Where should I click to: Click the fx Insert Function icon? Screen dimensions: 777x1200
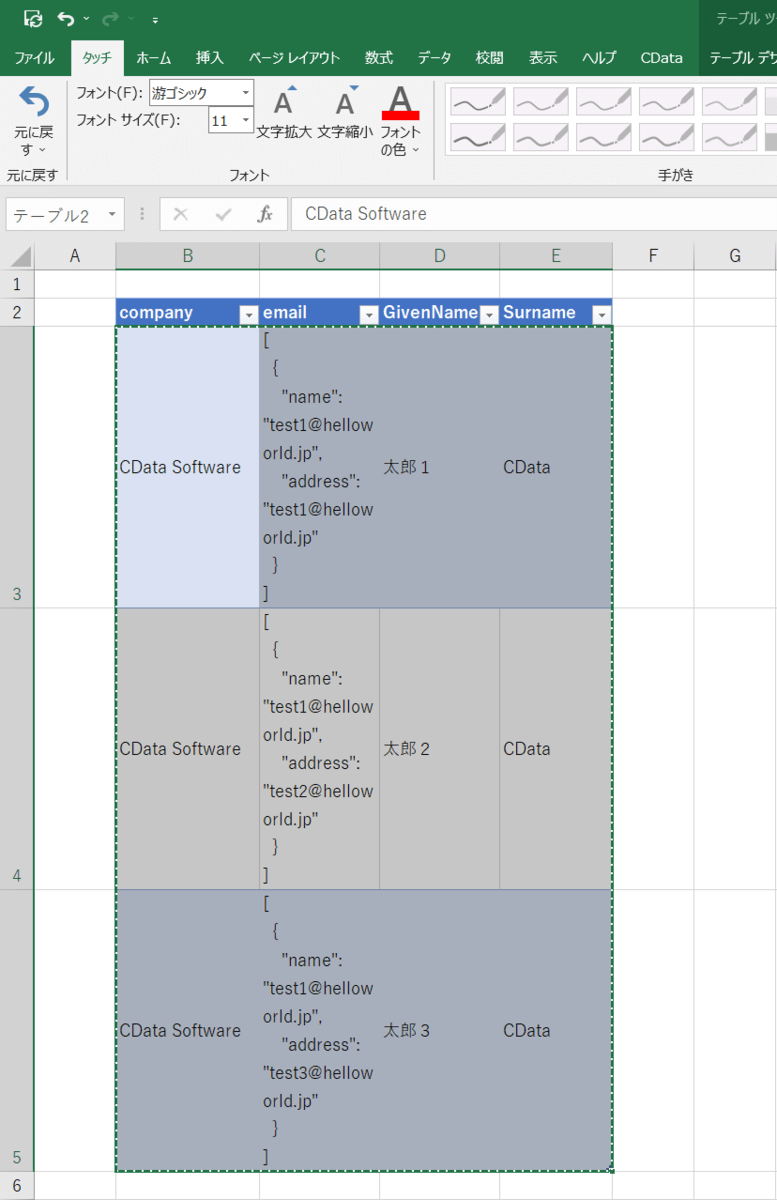(x=265, y=214)
